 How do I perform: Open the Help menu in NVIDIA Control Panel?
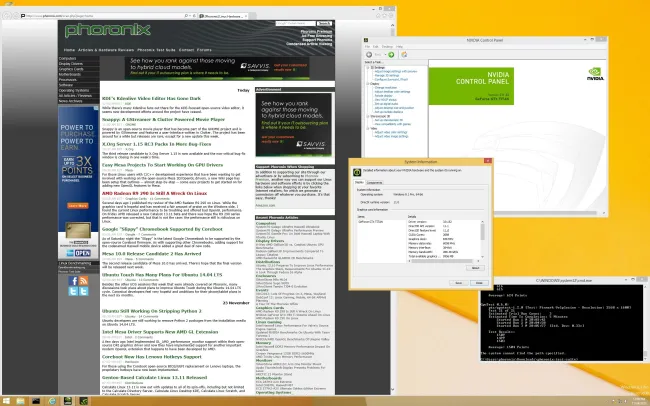coord(399,46)
